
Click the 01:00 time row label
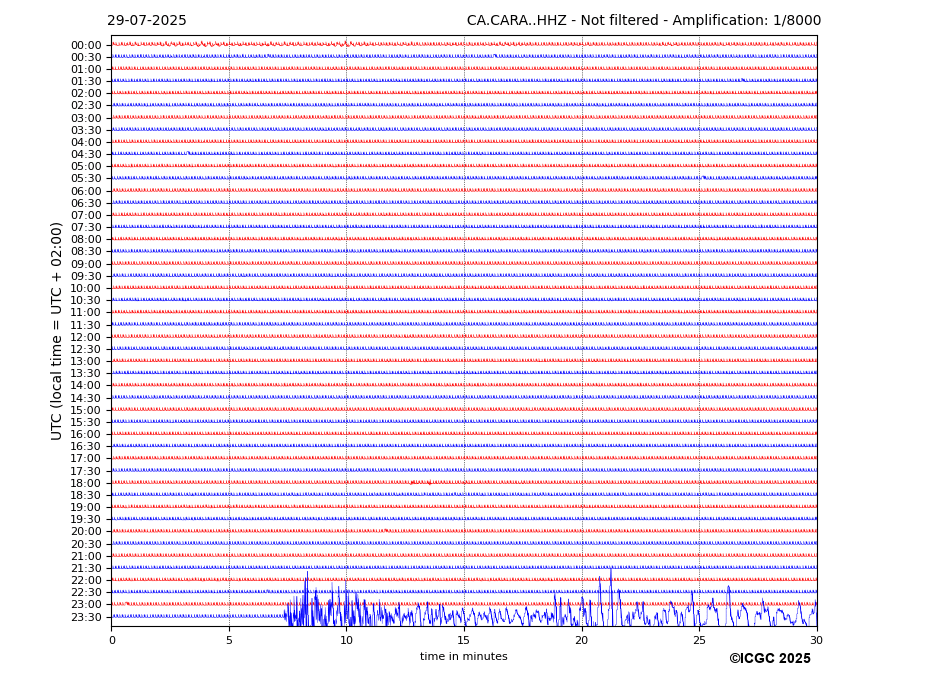click(x=86, y=69)
